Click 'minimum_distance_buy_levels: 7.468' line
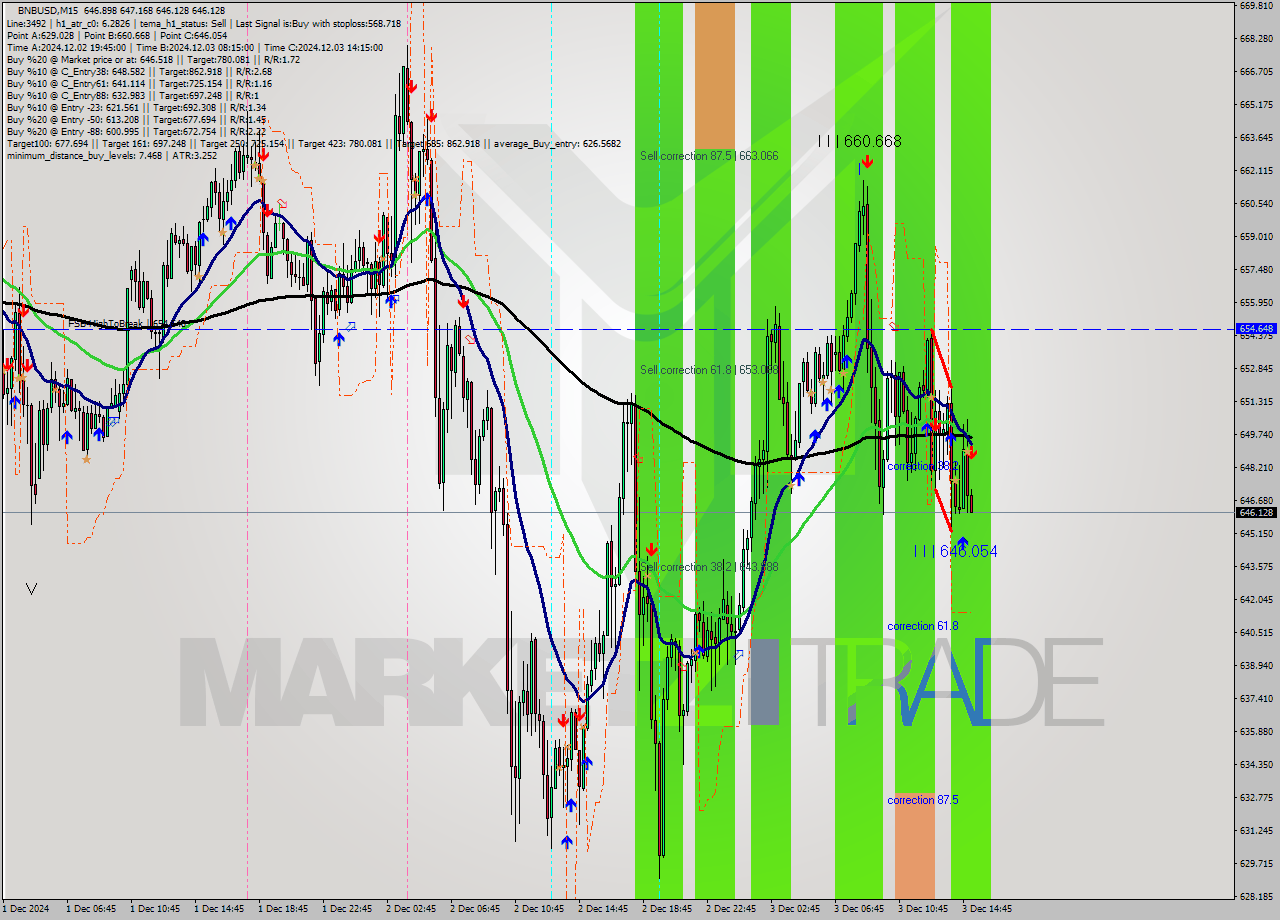Viewport: 1280px width, 920px height. (110, 155)
